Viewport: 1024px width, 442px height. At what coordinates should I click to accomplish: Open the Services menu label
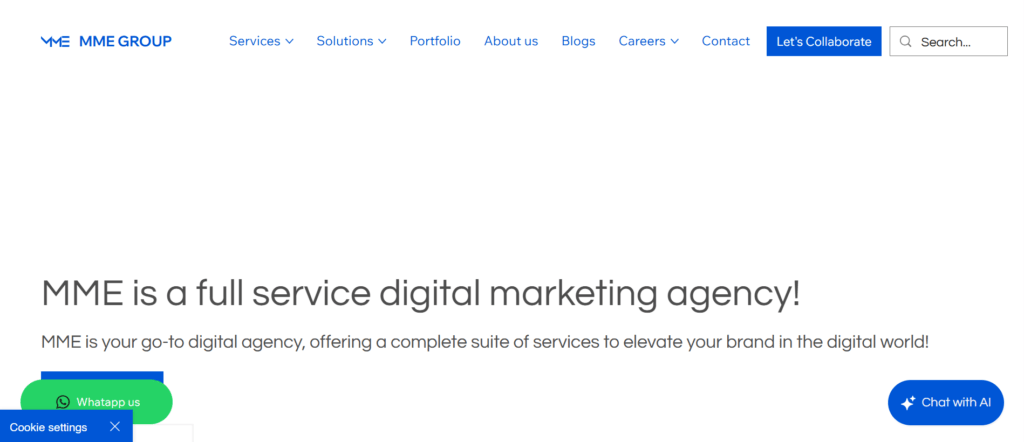[x=254, y=41]
